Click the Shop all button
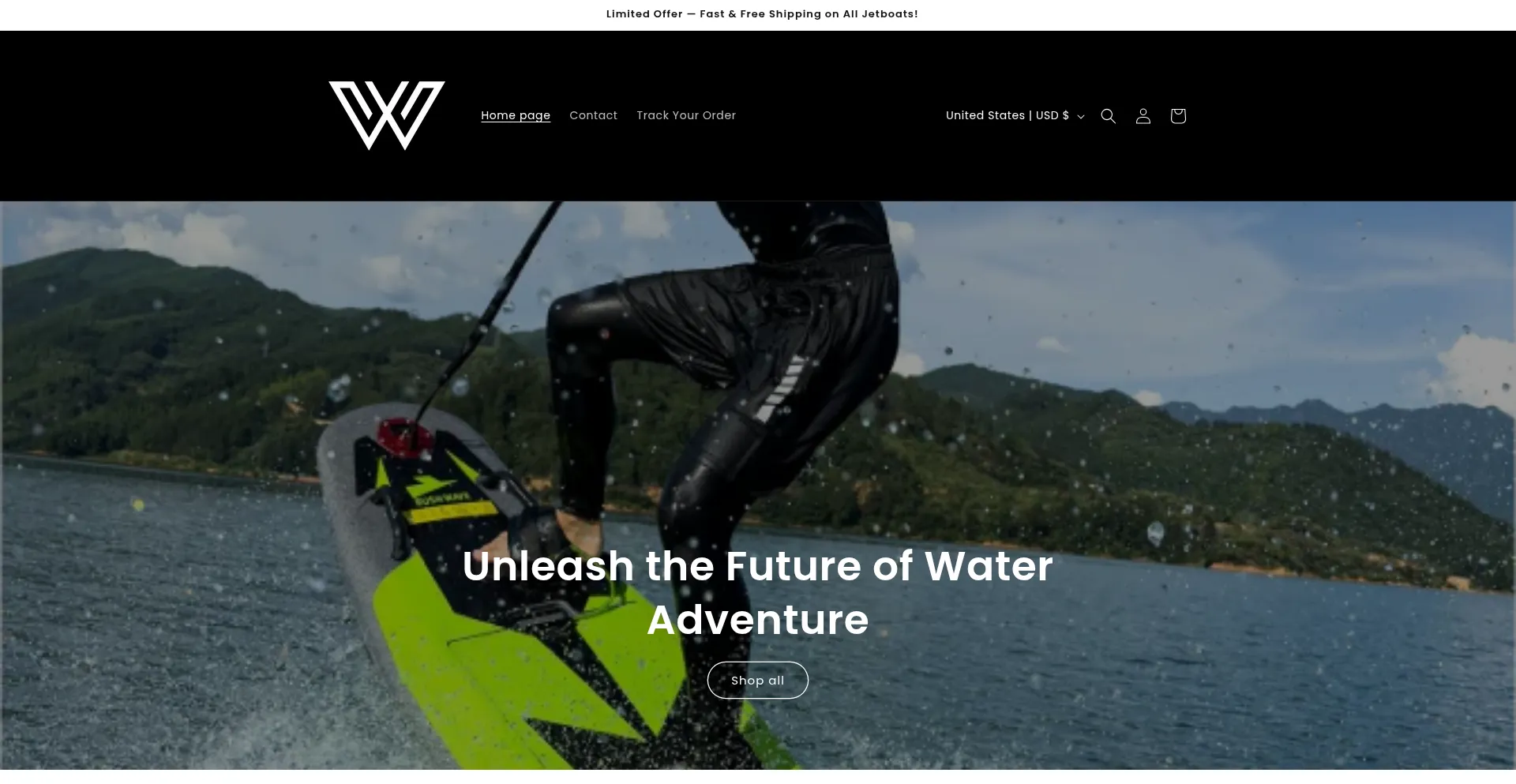 click(x=757, y=680)
